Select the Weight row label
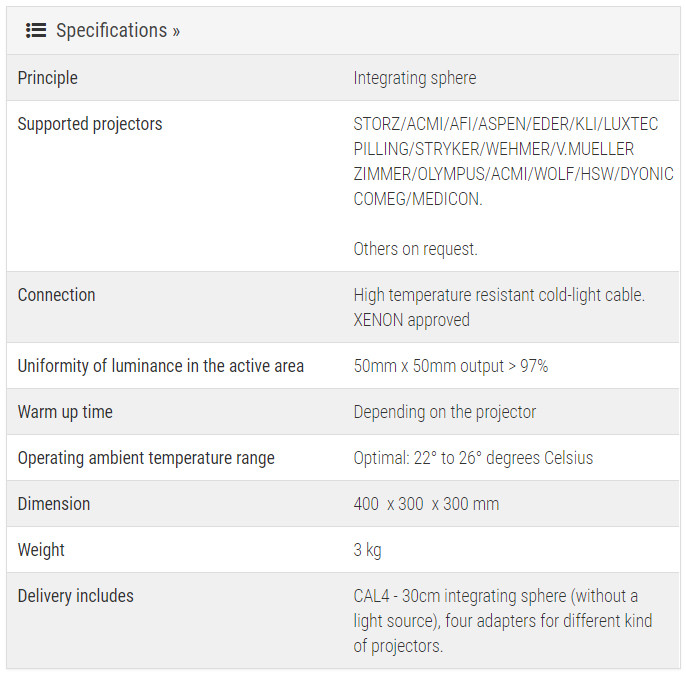The image size is (686, 677). coord(41,550)
